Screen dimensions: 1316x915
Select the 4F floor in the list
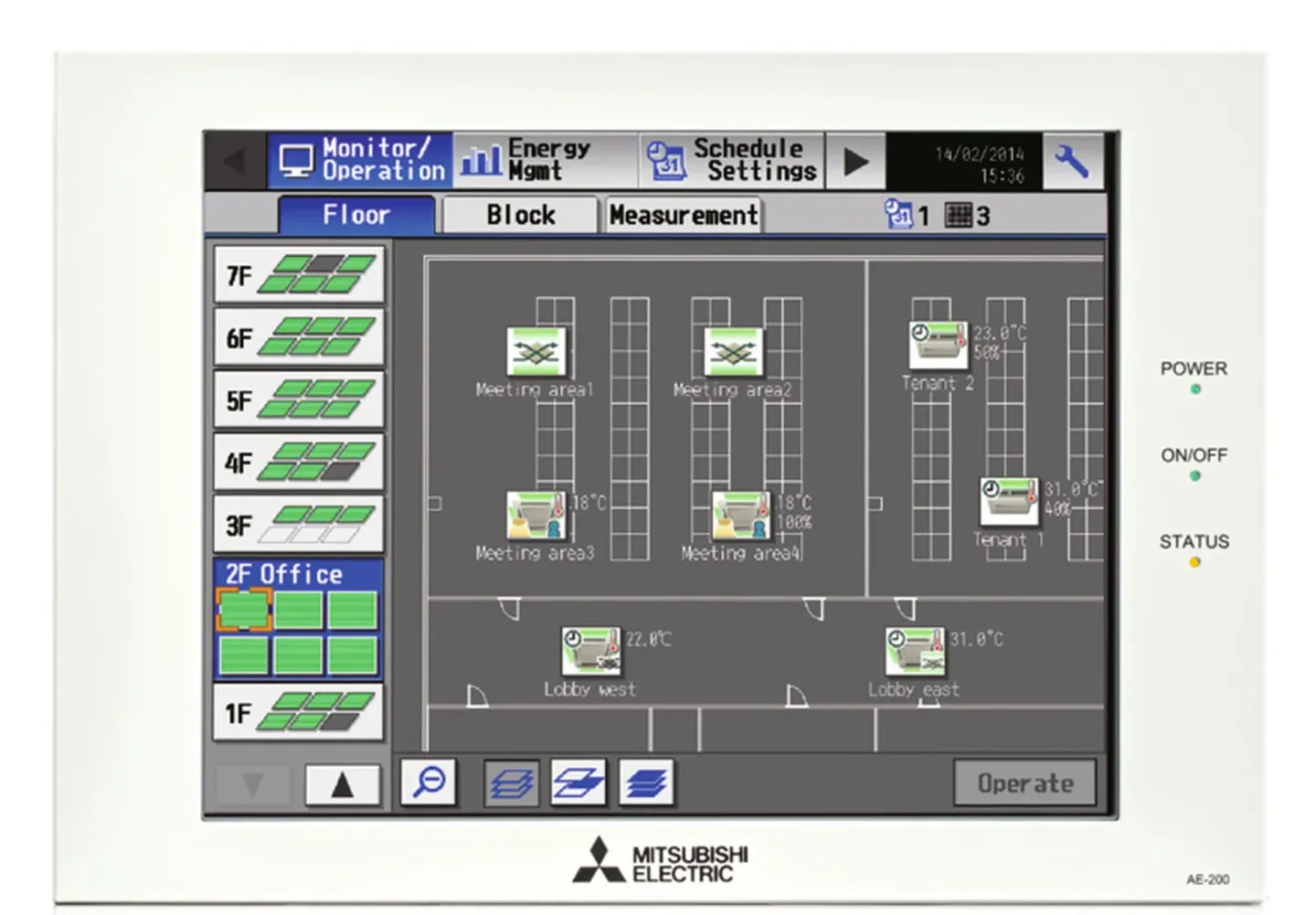point(299,463)
